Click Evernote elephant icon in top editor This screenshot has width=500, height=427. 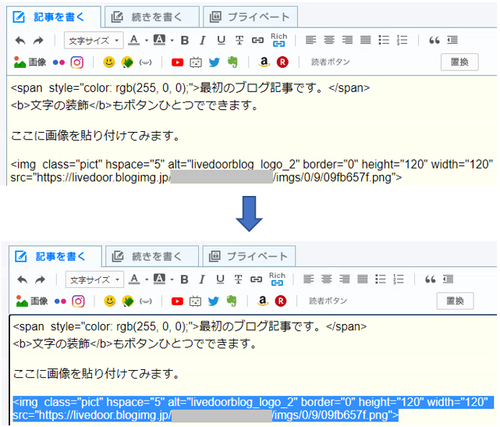pyautogui.click(x=233, y=62)
